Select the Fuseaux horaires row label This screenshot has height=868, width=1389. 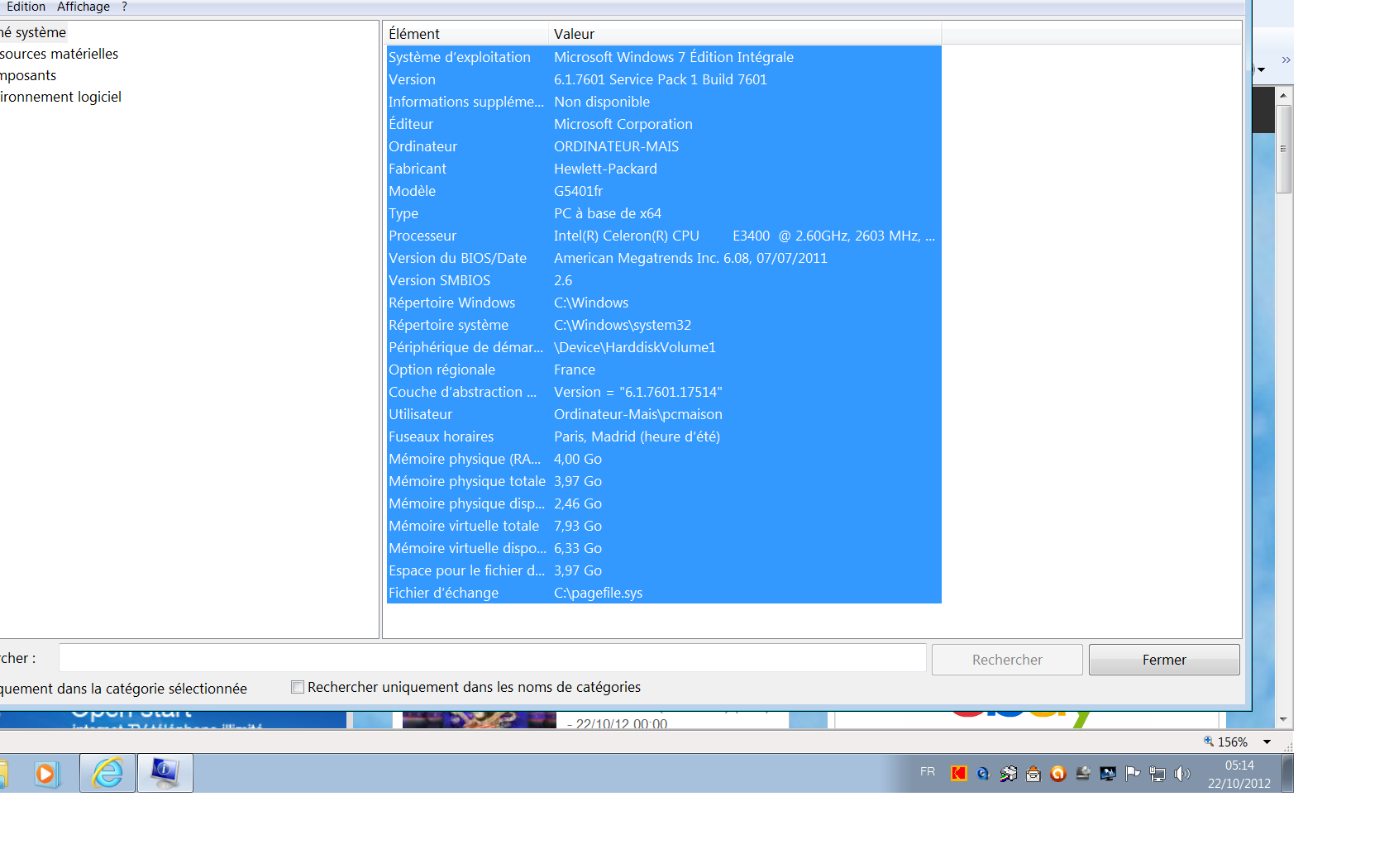tap(442, 436)
